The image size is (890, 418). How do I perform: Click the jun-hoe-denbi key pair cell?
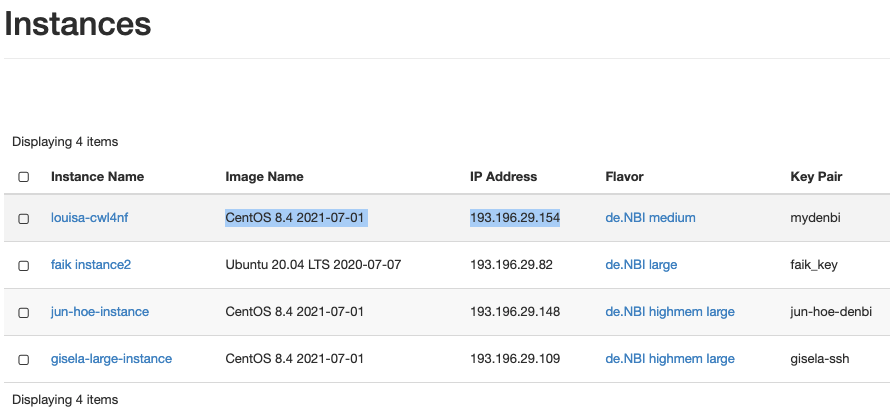tap(831, 312)
